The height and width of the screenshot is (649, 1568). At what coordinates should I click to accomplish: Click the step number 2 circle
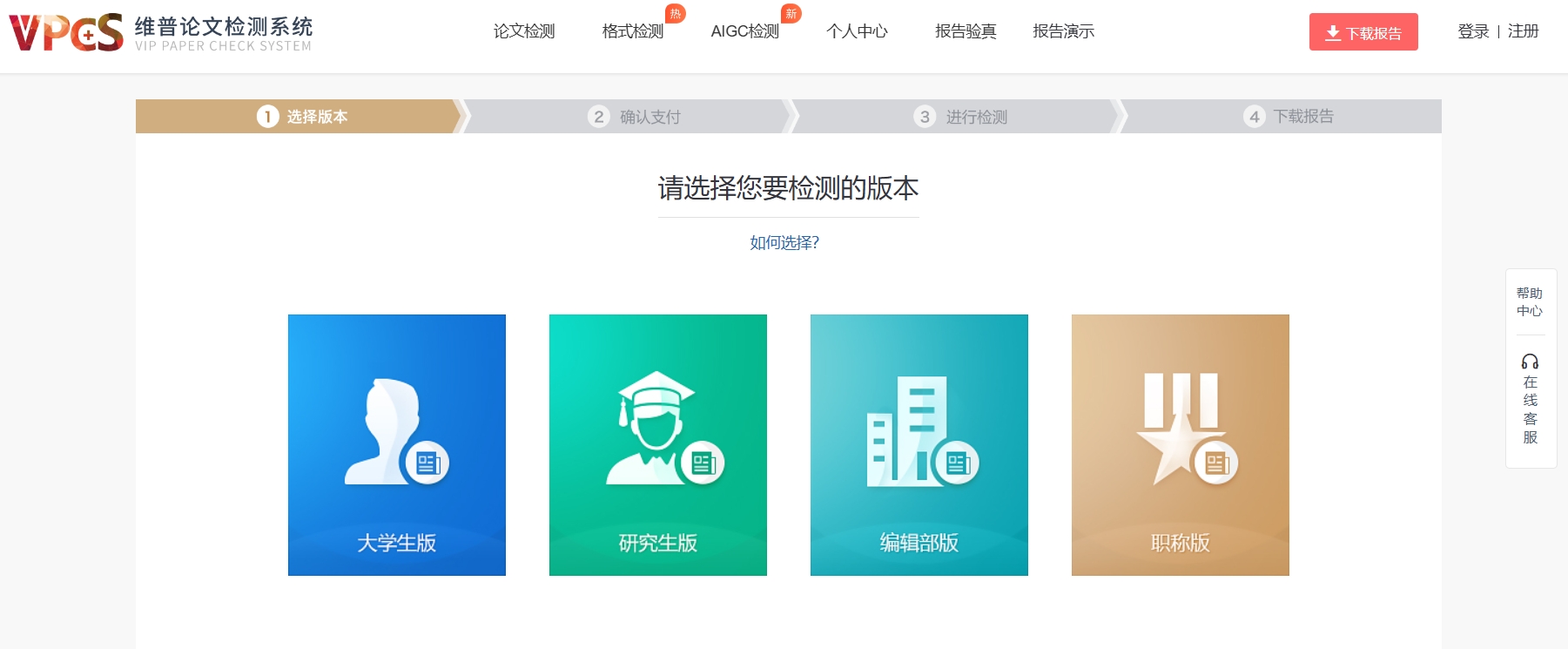point(599,116)
